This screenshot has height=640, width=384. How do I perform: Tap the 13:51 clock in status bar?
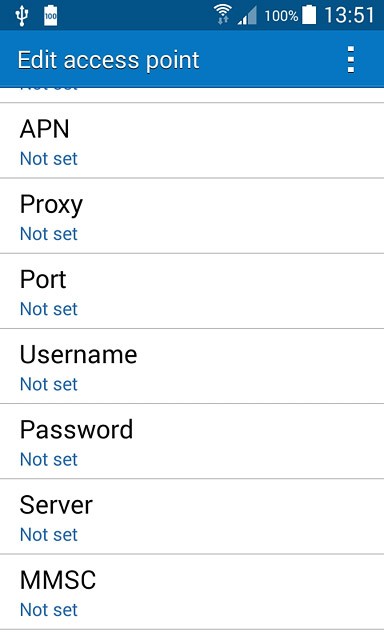pyautogui.click(x=349, y=16)
